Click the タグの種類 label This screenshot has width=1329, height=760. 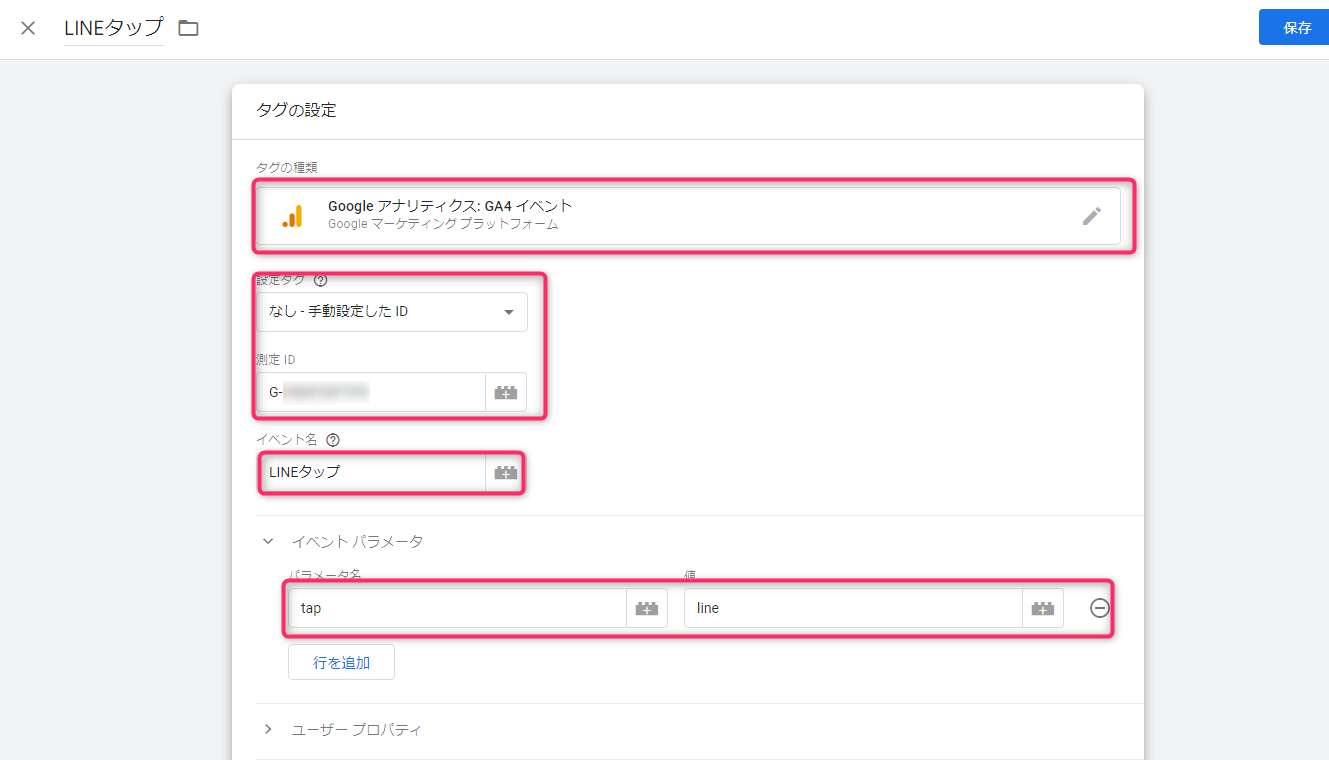289,167
